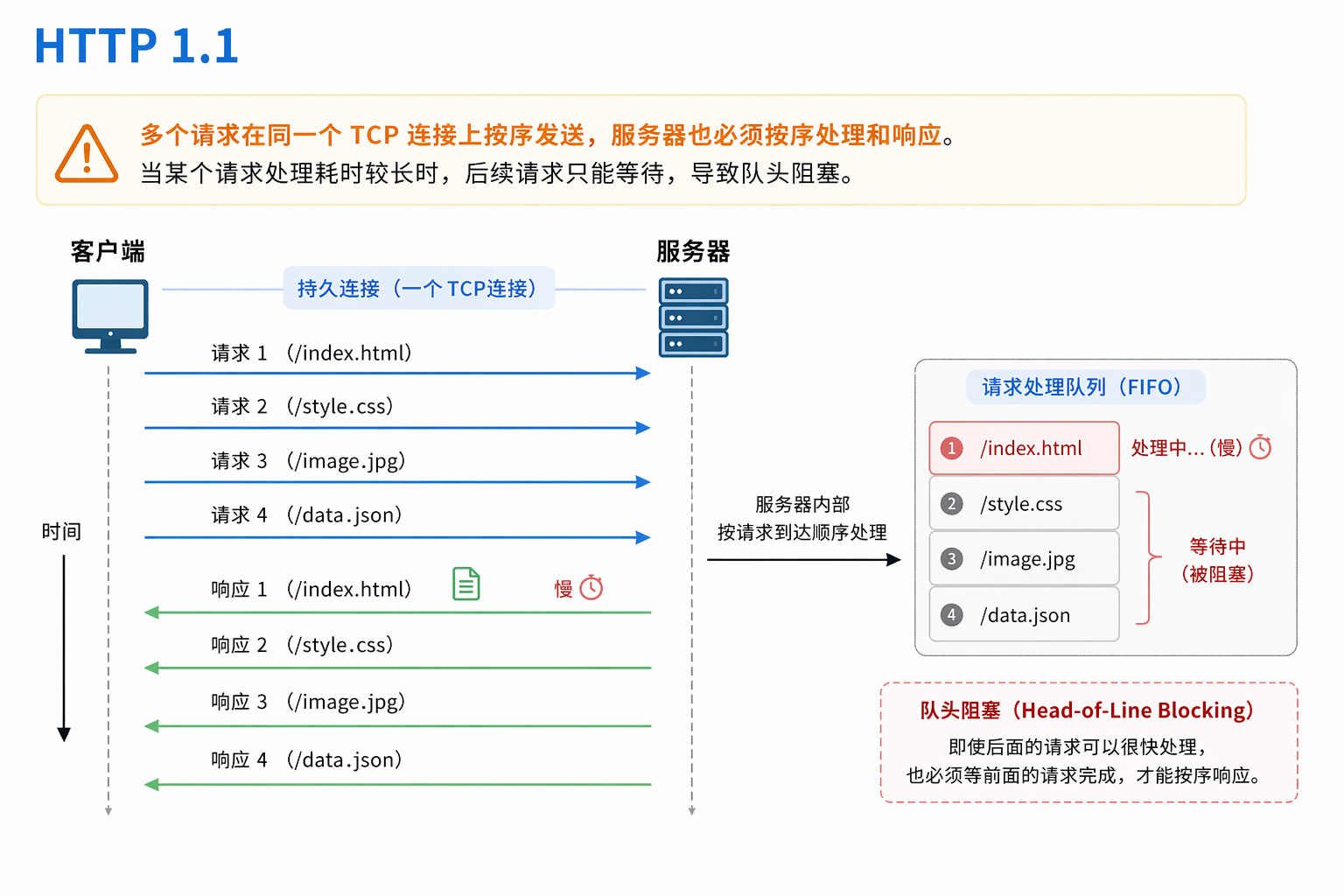Screen dimensions: 1344x896
Task: Select the /data.json queue item
Action: coord(1024,614)
